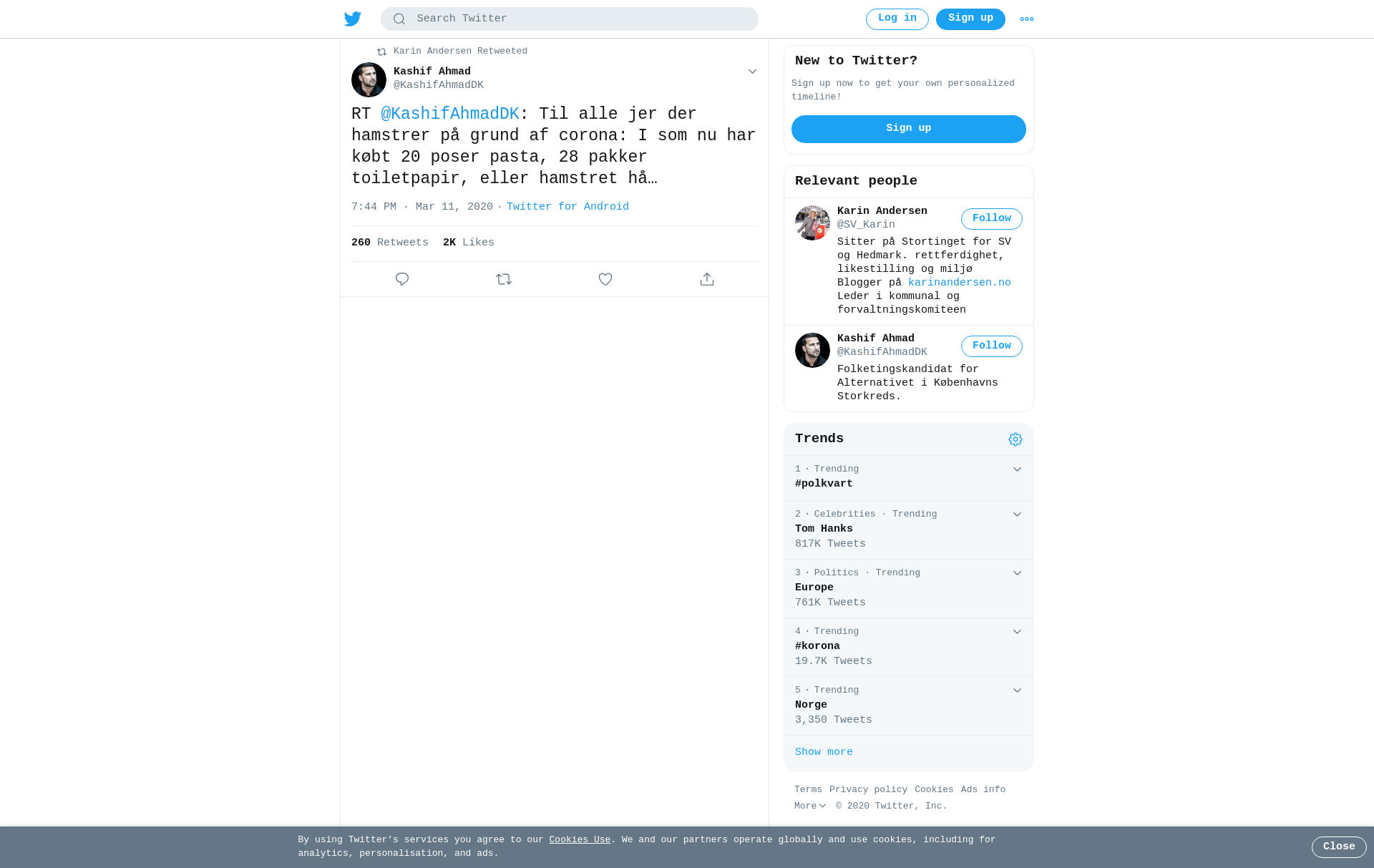
Task: Open the More dropdown in footer
Action: pyautogui.click(x=810, y=806)
